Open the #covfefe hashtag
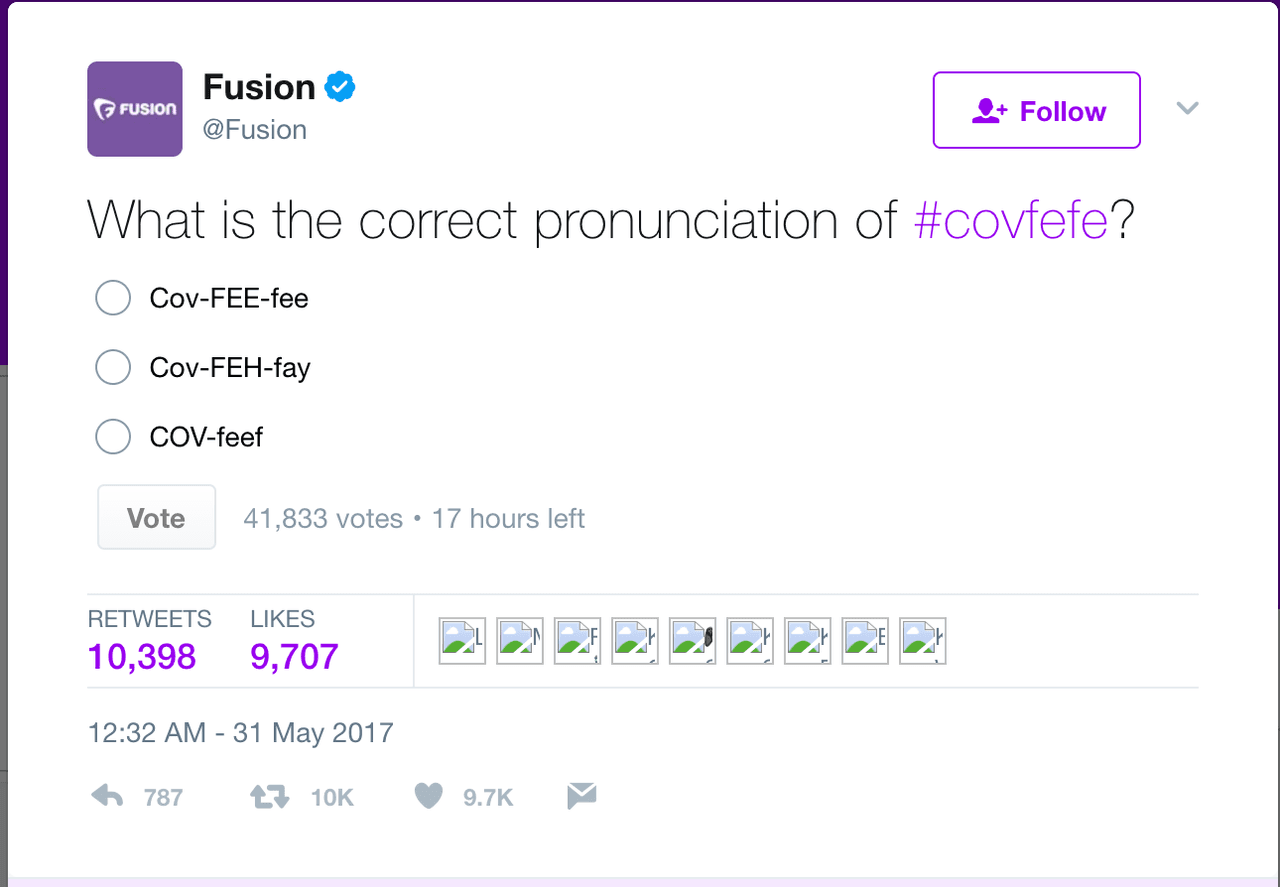 click(1012, 220)
